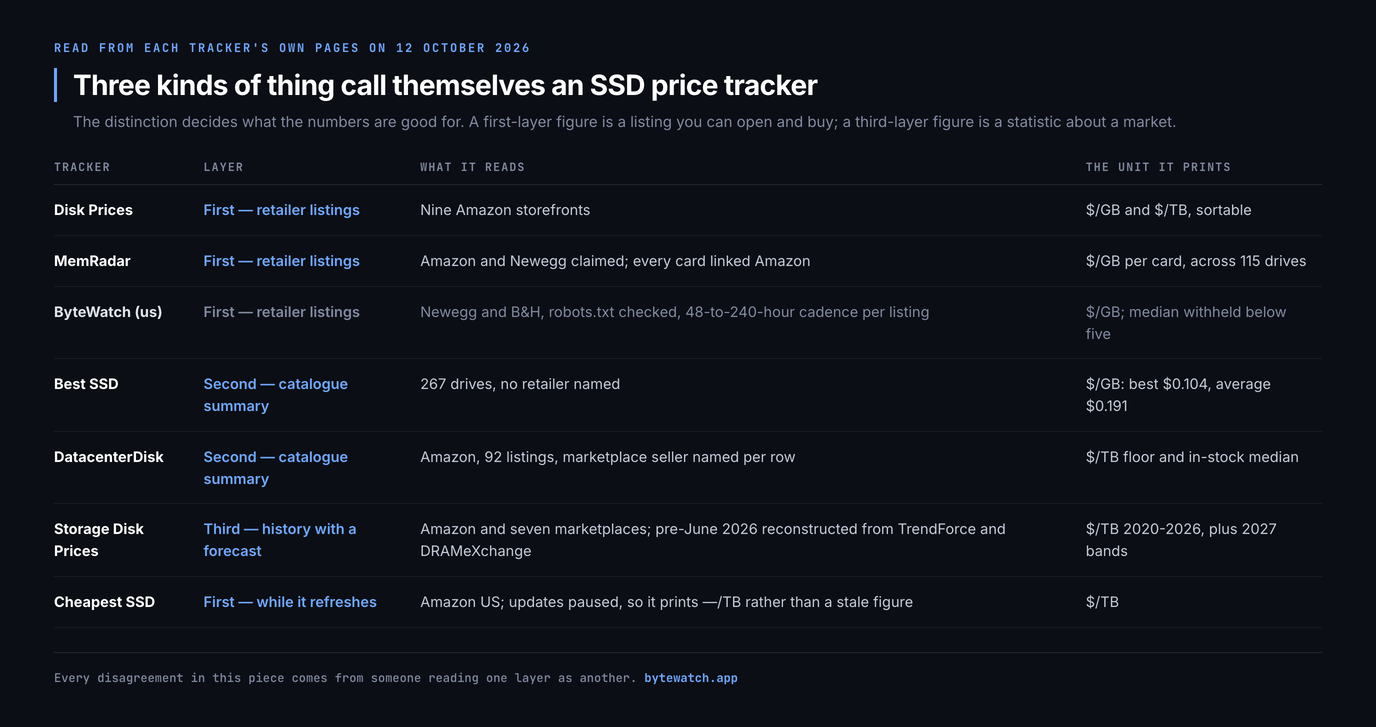Click the '267 drives, no retailer named' cell
1376x727 pixels.
coord(520,384)
